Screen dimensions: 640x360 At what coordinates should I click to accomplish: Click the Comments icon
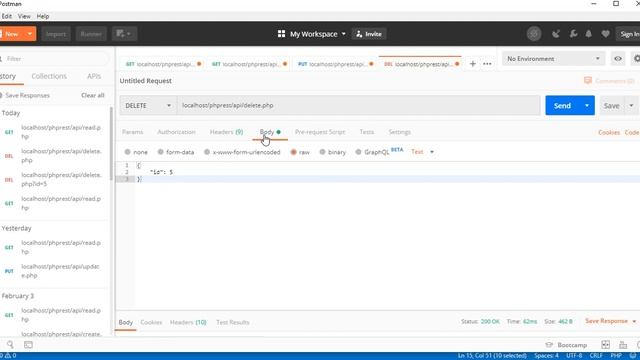click(588, 80)
